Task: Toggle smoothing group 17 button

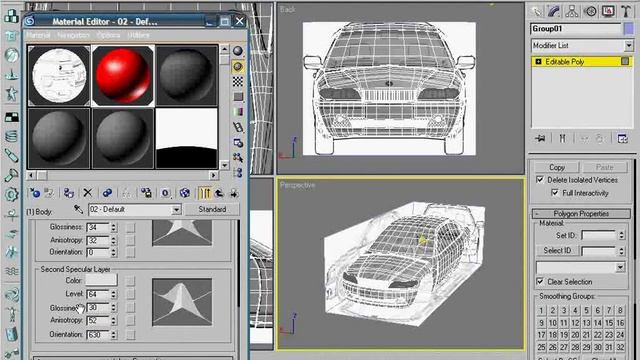Action: 541,335
